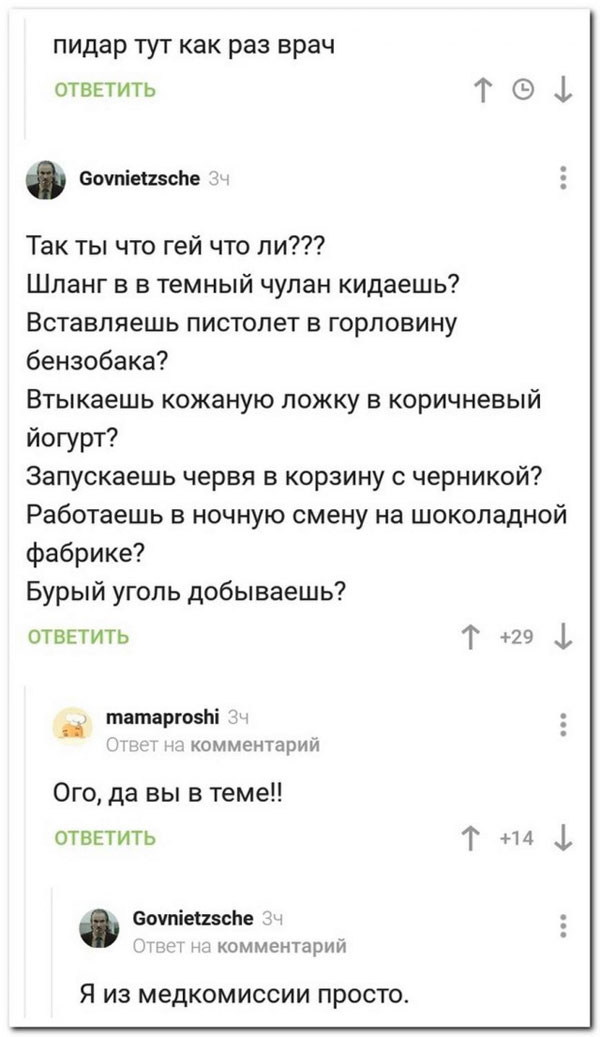Downvote the top comment about врач
Screen dimensions: 600x1037
[562, 92]
